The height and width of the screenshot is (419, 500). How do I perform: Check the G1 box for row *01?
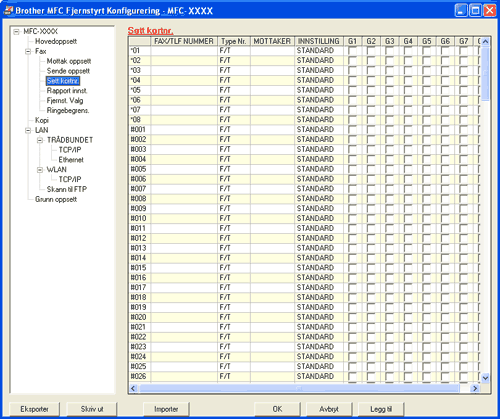point(352,51)
